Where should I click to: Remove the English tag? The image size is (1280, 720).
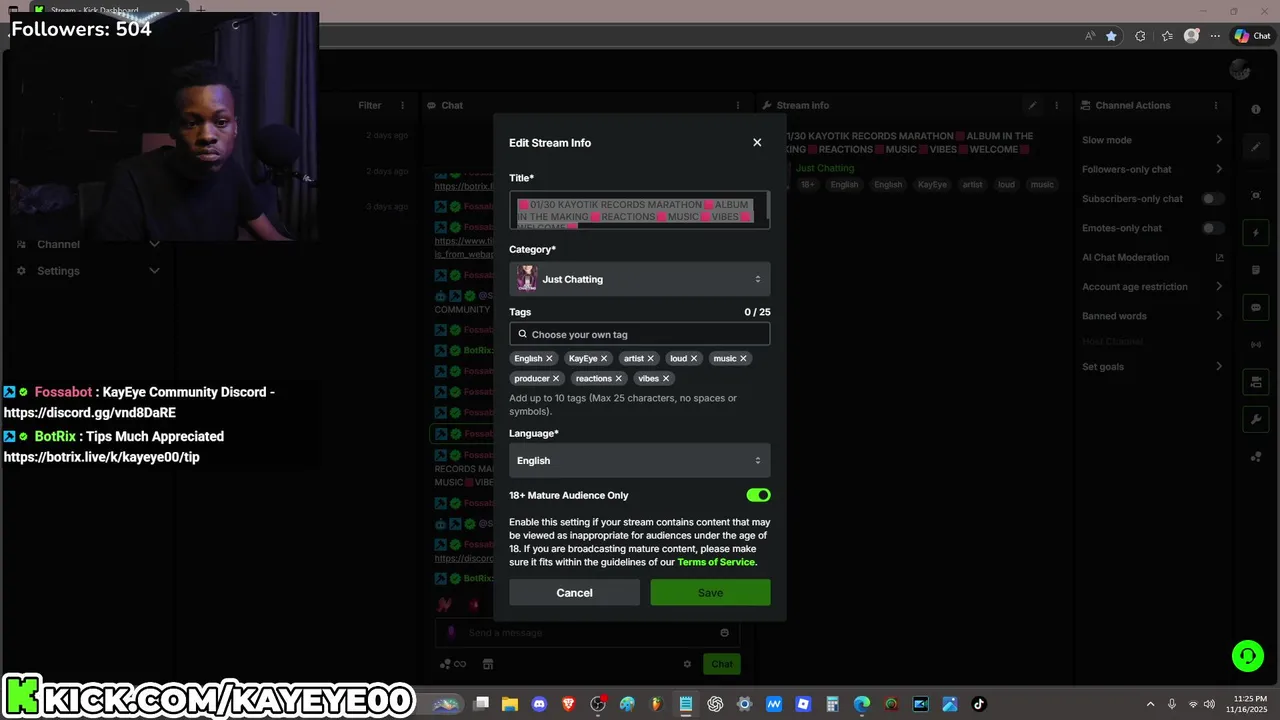(x=549, y=358)
